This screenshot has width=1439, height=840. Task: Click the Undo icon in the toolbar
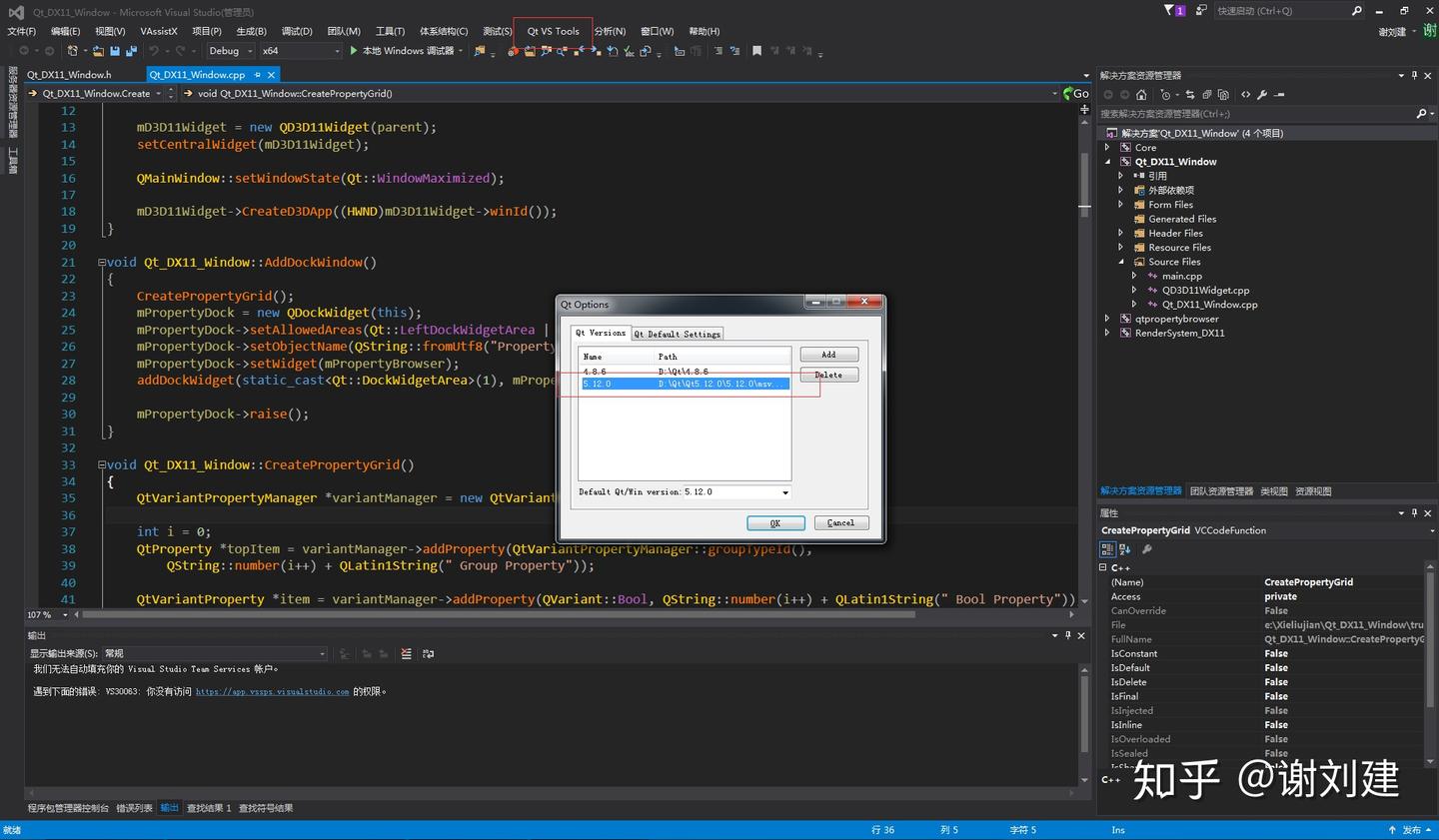155,50
